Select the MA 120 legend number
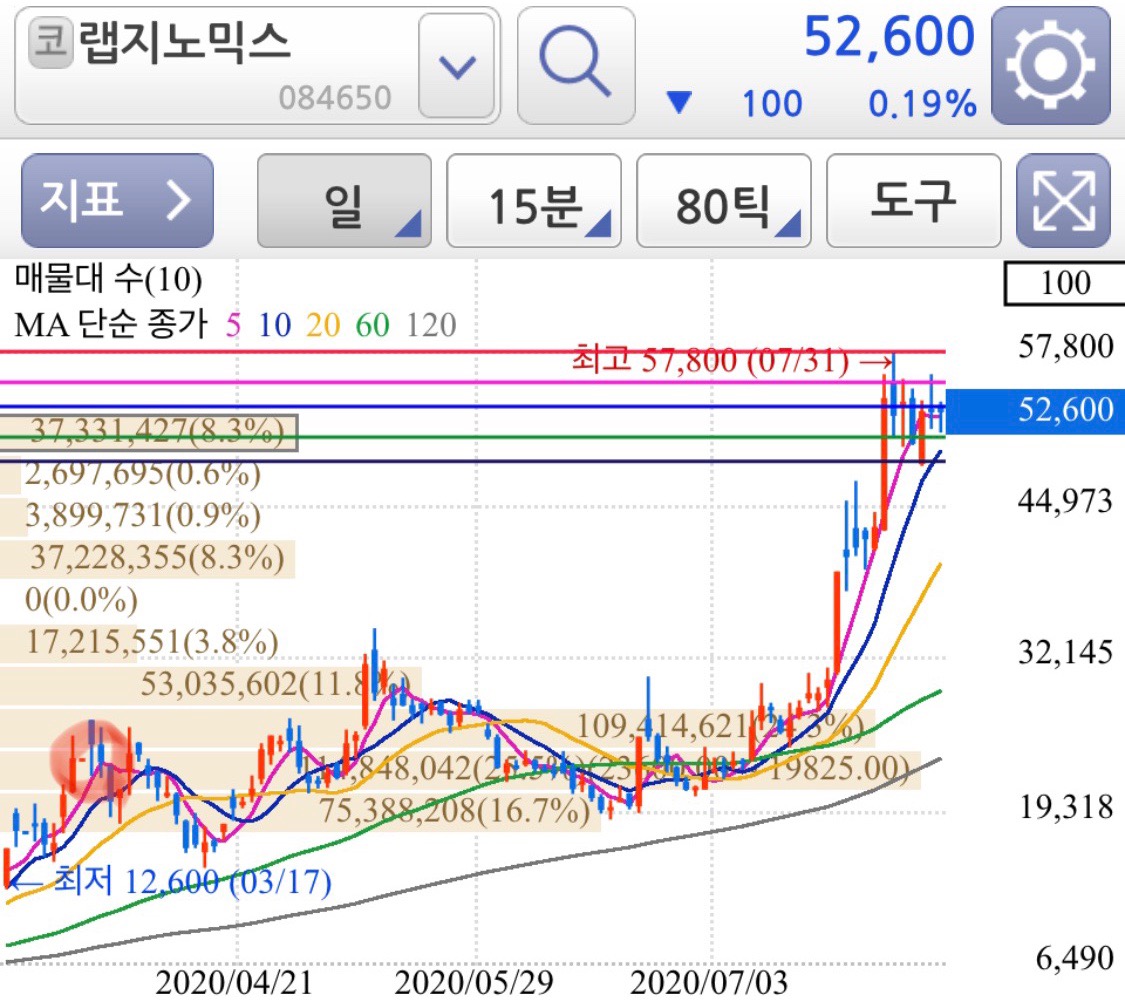This screenshot has height=1008, width=1125. [431, 326]
